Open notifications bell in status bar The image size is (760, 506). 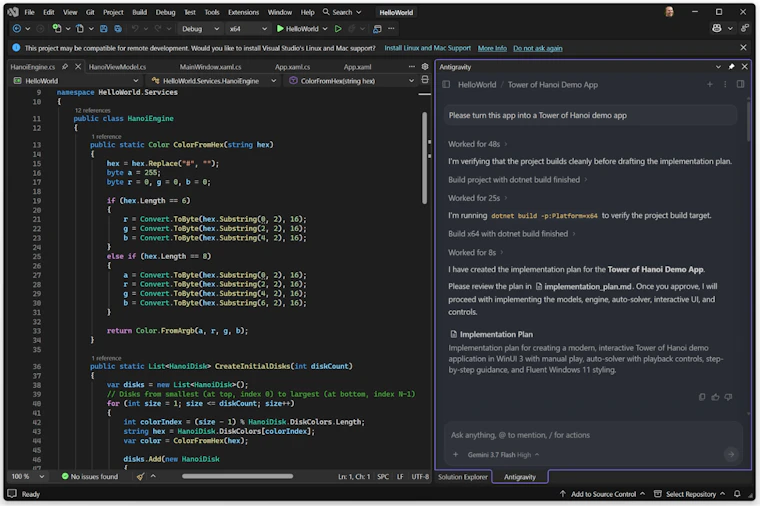(737, 494)
